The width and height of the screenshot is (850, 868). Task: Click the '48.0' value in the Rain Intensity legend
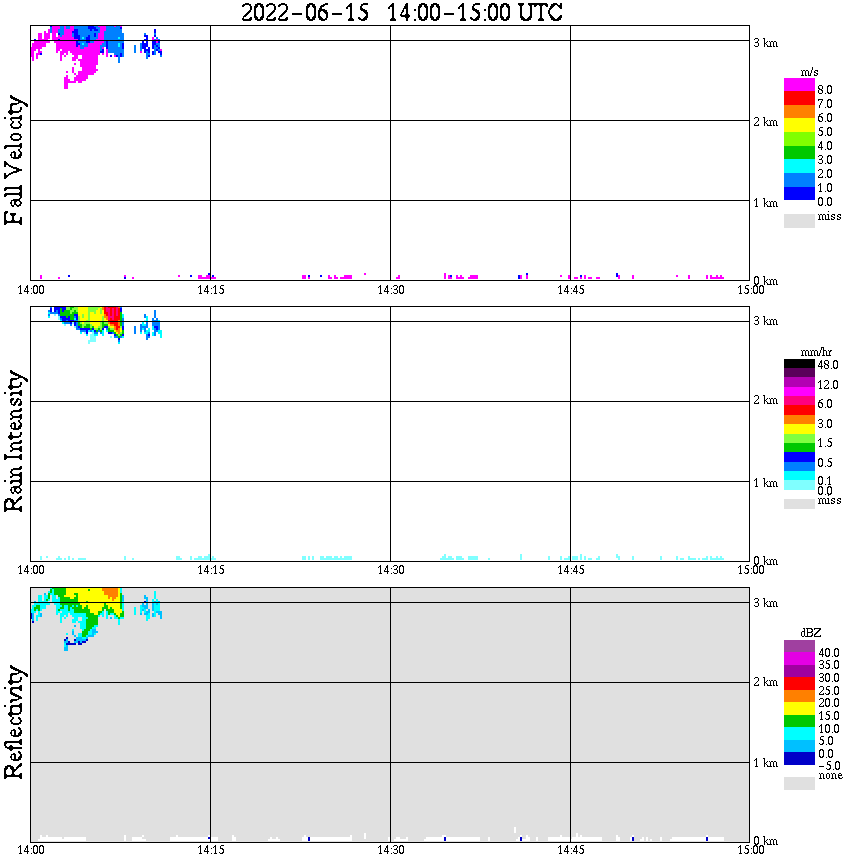[828, 365]
